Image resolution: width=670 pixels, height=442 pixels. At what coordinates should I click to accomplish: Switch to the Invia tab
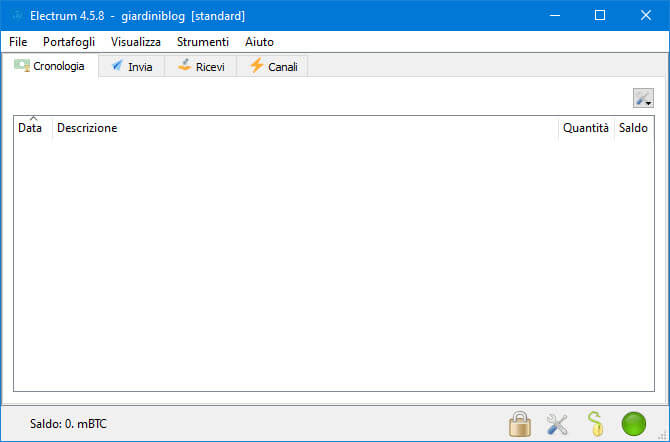132,67
